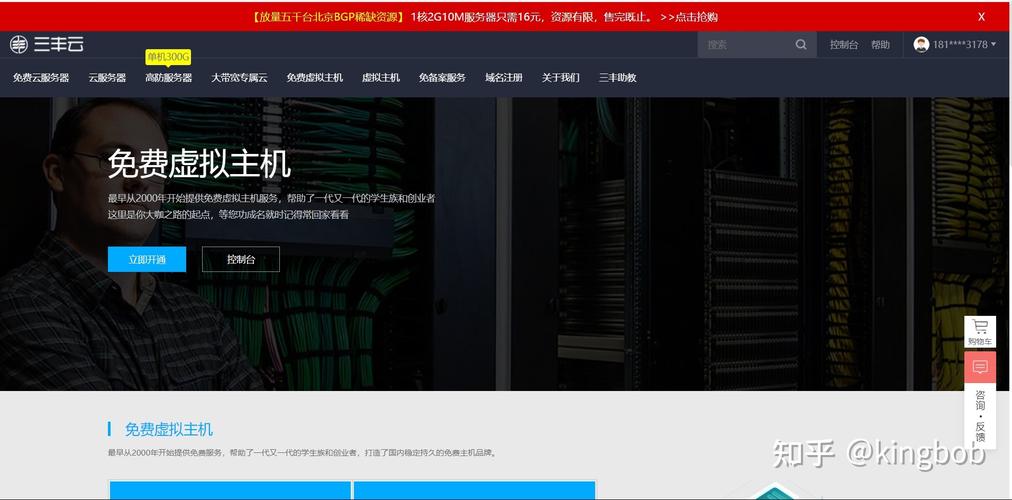Open 控制台 link in top bar
The height and width of the screenshot is (500, 1012).
point(844,45)
